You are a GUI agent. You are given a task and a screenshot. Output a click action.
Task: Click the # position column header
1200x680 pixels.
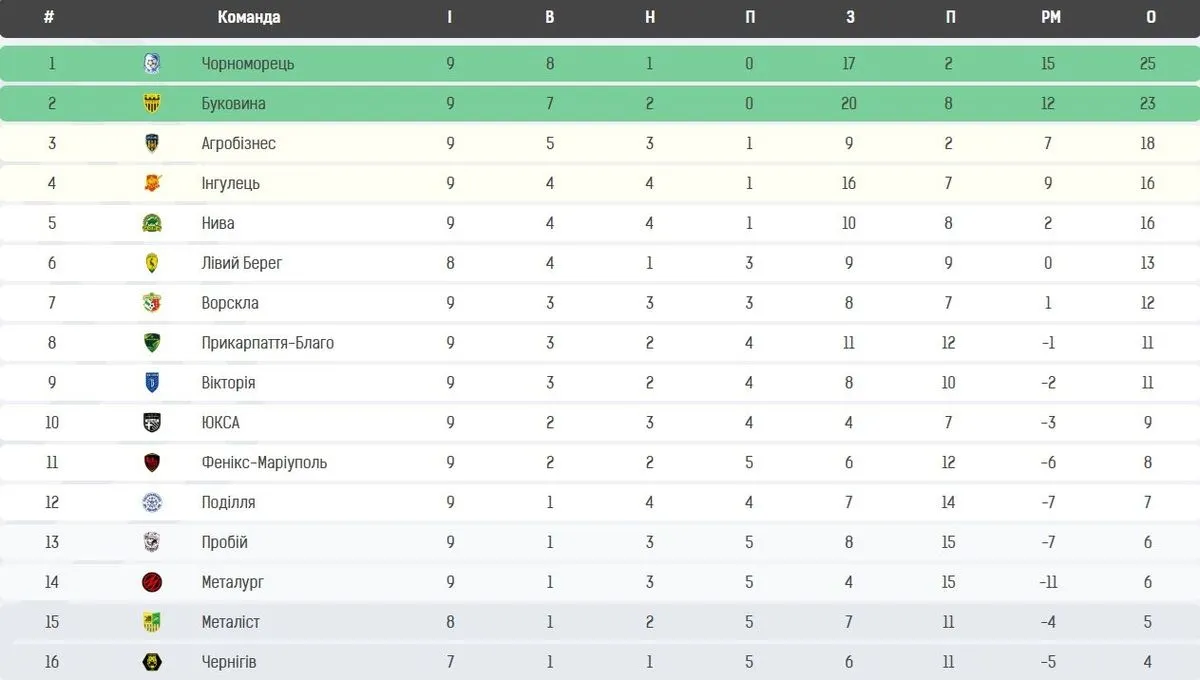48,17
